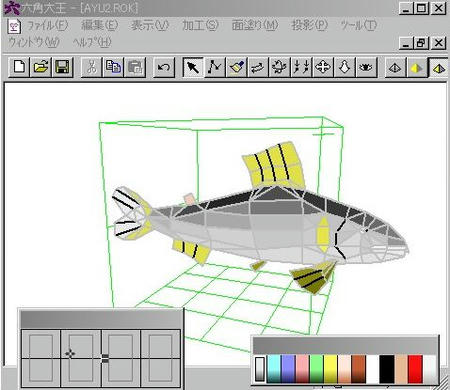This screenshot has width=450, height=390.
Task: Click the fish's tail fin
Action: pyautogui.click(x=132, y=213)
